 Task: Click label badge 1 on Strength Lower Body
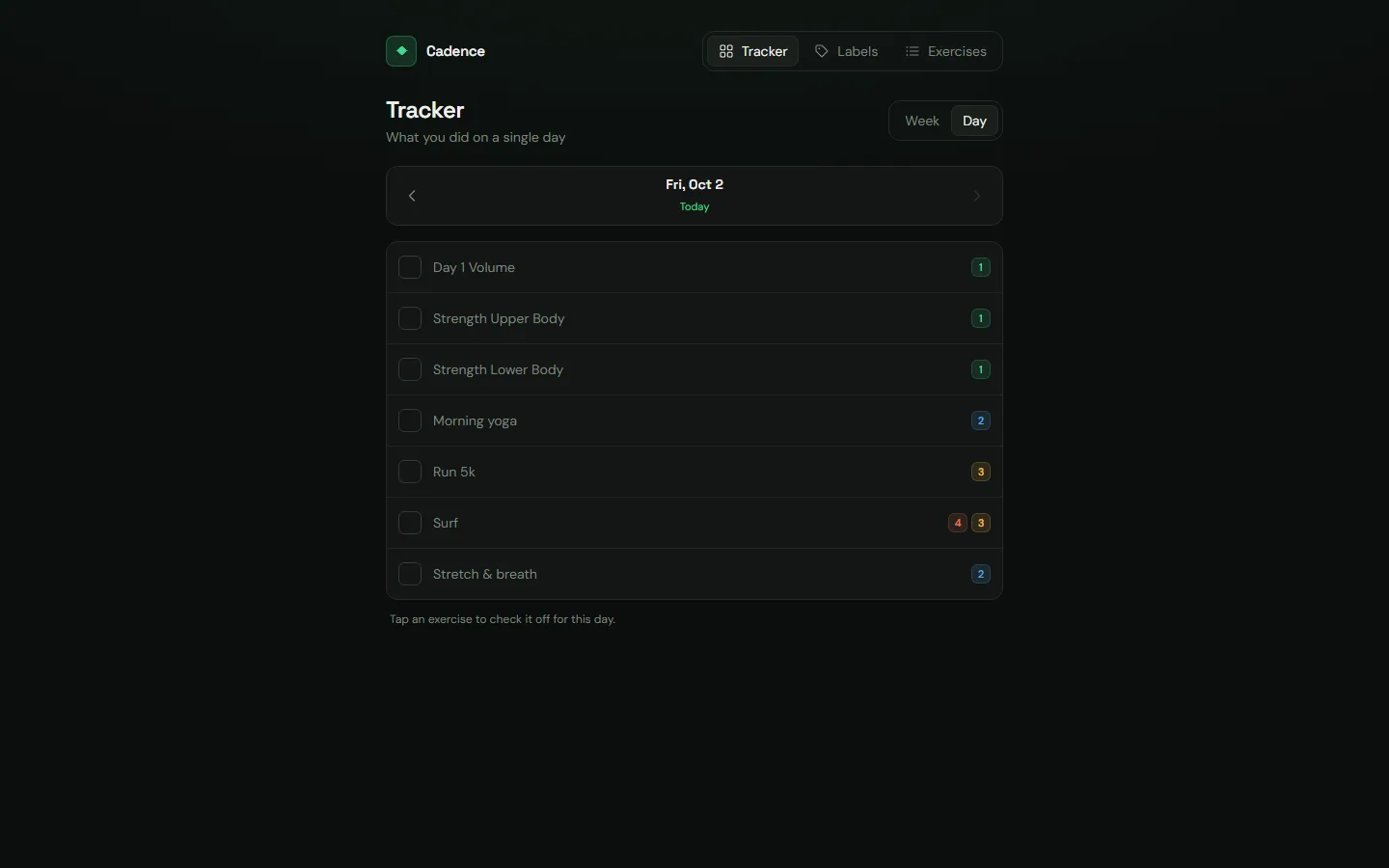pos(981,369)
